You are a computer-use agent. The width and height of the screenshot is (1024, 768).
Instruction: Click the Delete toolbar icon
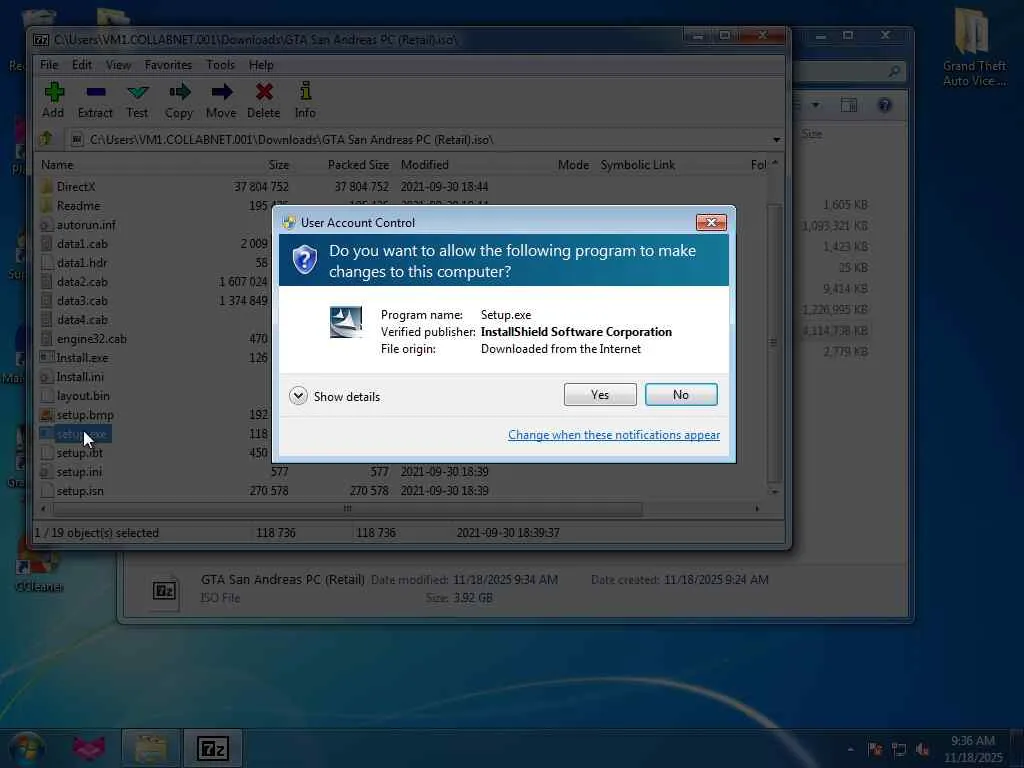click(x=264, y=100)
